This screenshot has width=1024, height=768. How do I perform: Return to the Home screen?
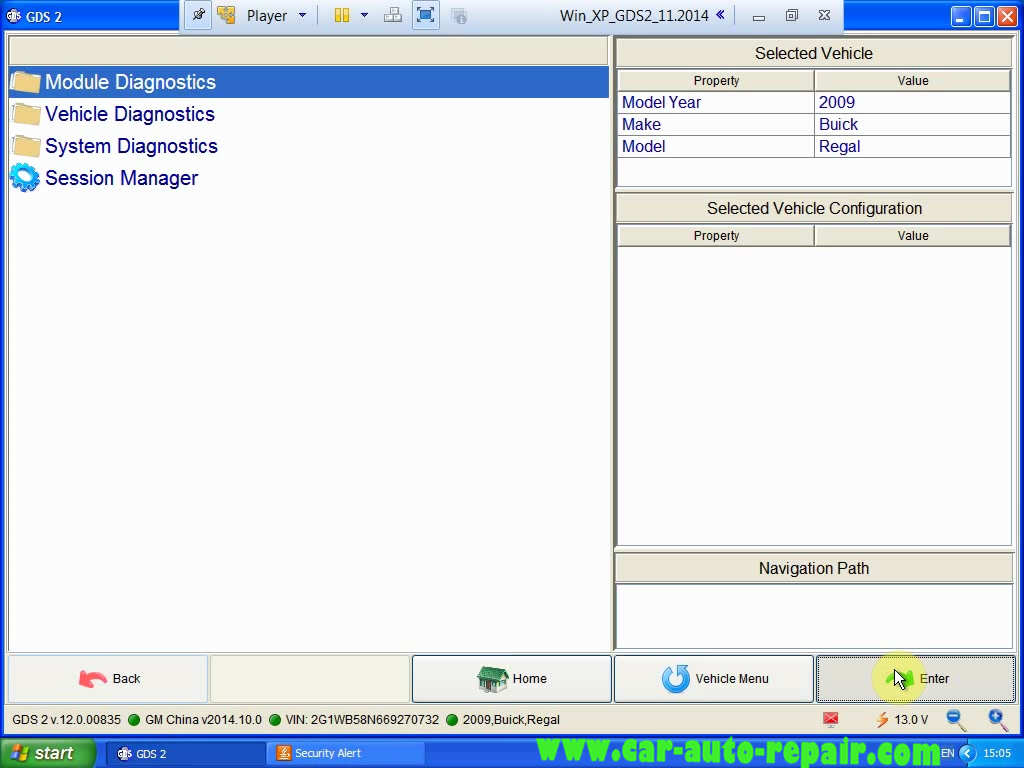click(x=511, y=679)
